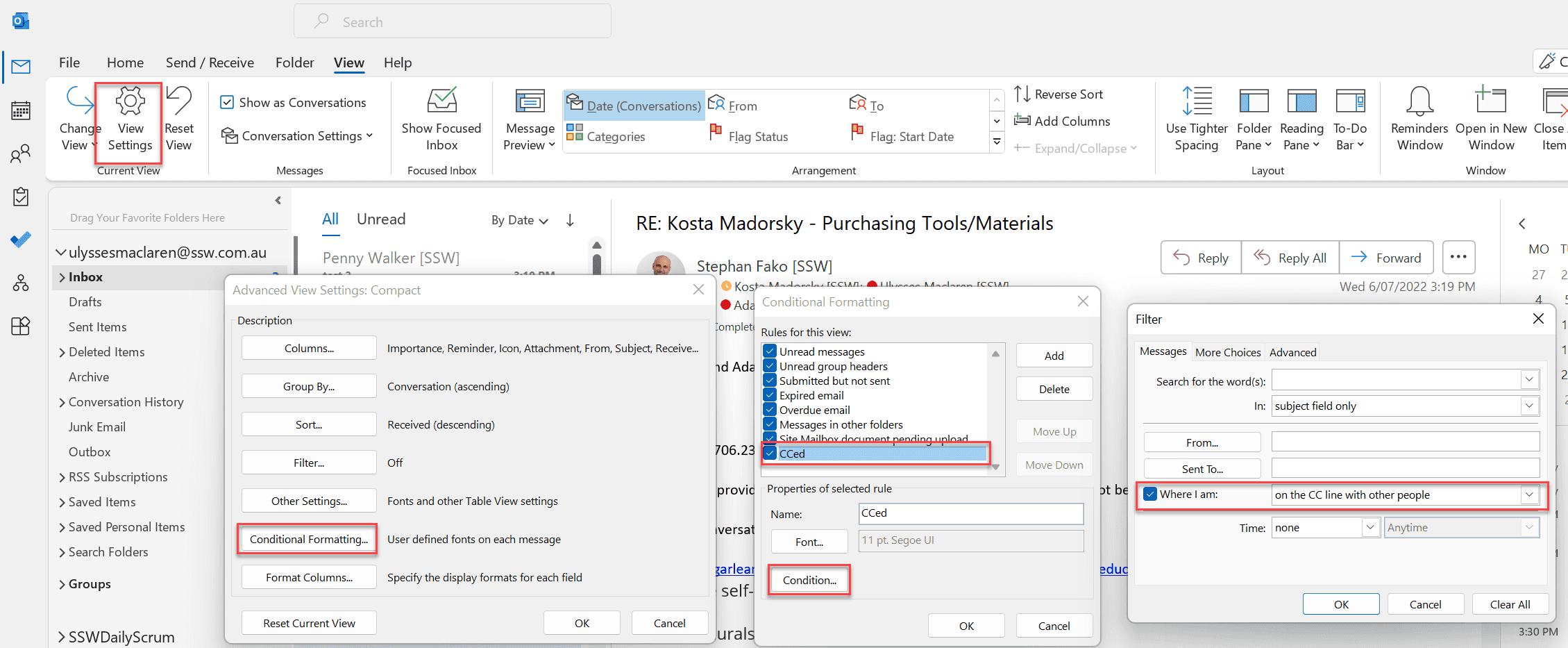Open the Send / Receive ribbon tab

click(x=210, y=63)
